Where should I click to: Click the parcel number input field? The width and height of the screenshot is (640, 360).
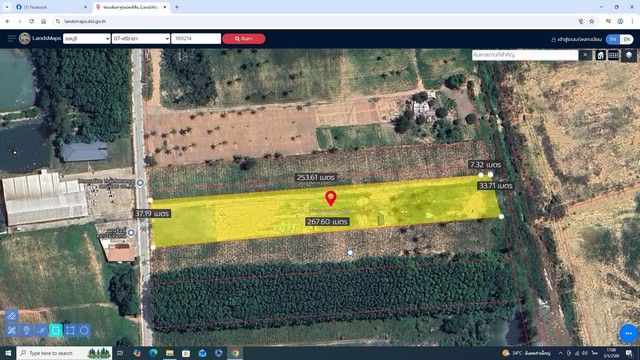coord(196,38)
